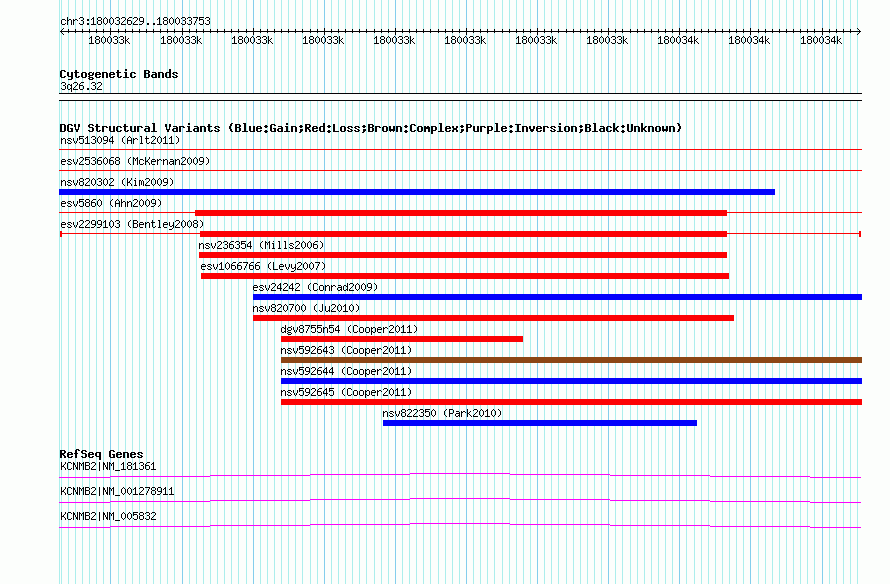Select the red esv2299103 (Bentley2008) loss bar

(x=463, y=234)
